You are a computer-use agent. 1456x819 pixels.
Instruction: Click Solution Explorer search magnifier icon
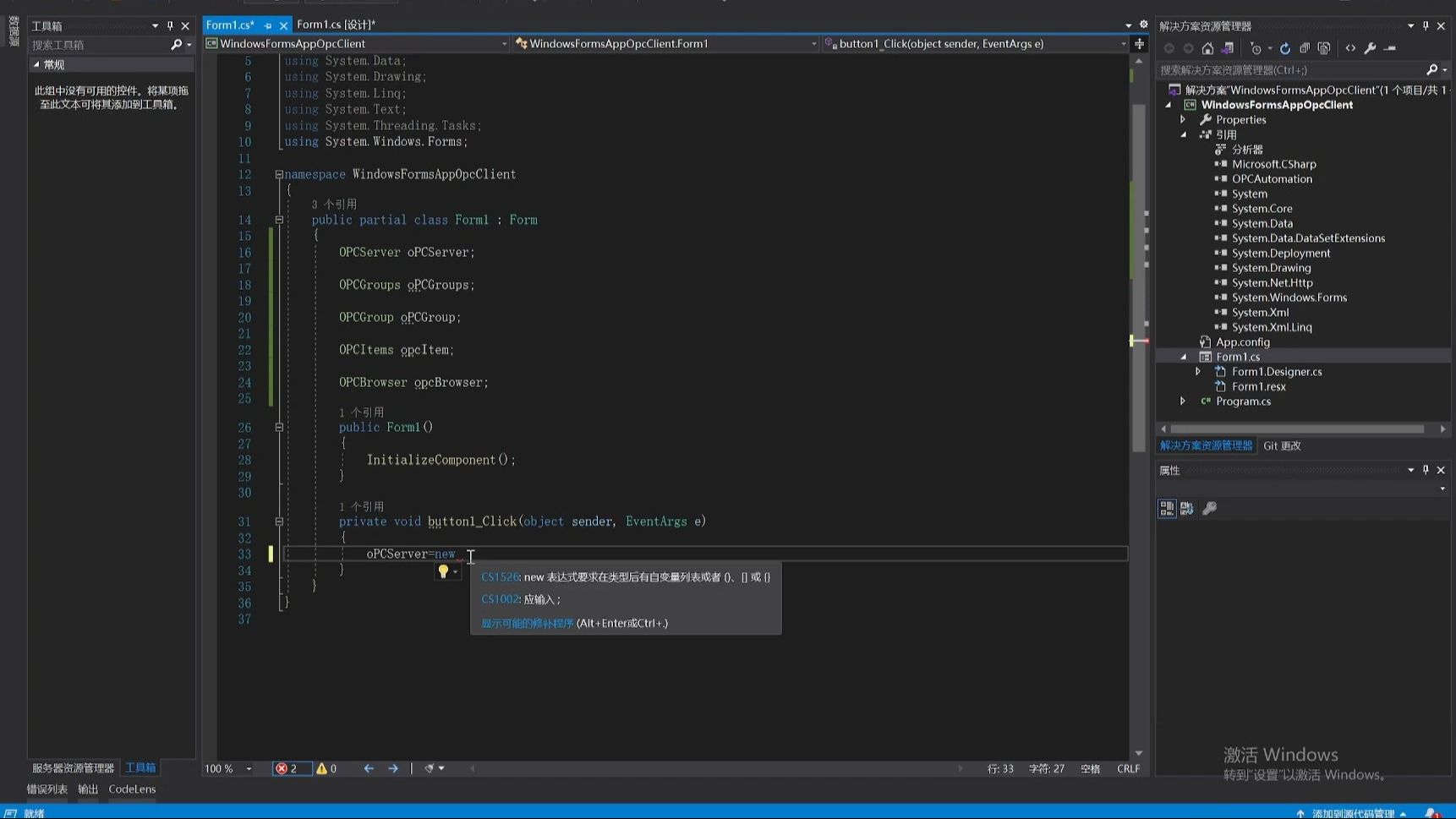coord(1431,70)
